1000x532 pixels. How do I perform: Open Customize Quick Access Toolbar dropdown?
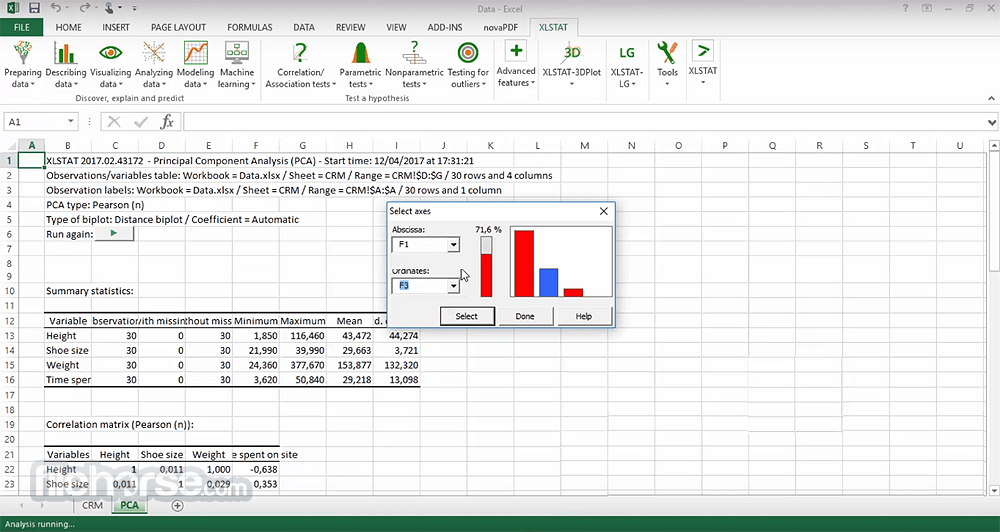click(x=135, y=9)
